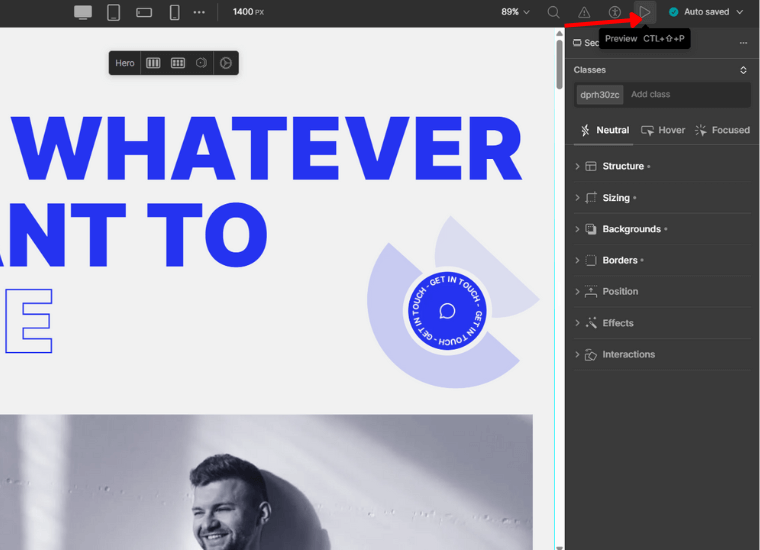760x550 pixels.
Task: Select the WHATEVER headline text
Action: [267, 149]
